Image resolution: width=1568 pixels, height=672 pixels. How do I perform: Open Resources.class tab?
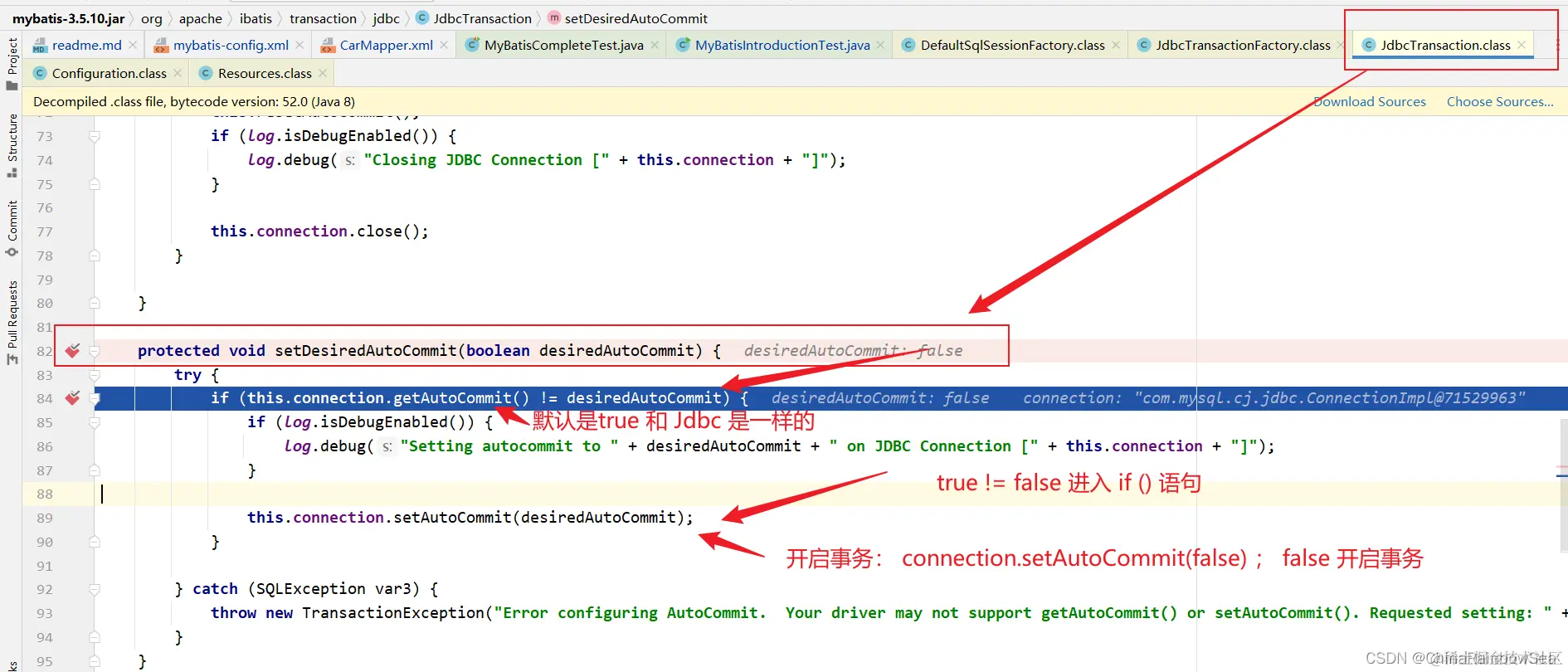tap(265, 73)
